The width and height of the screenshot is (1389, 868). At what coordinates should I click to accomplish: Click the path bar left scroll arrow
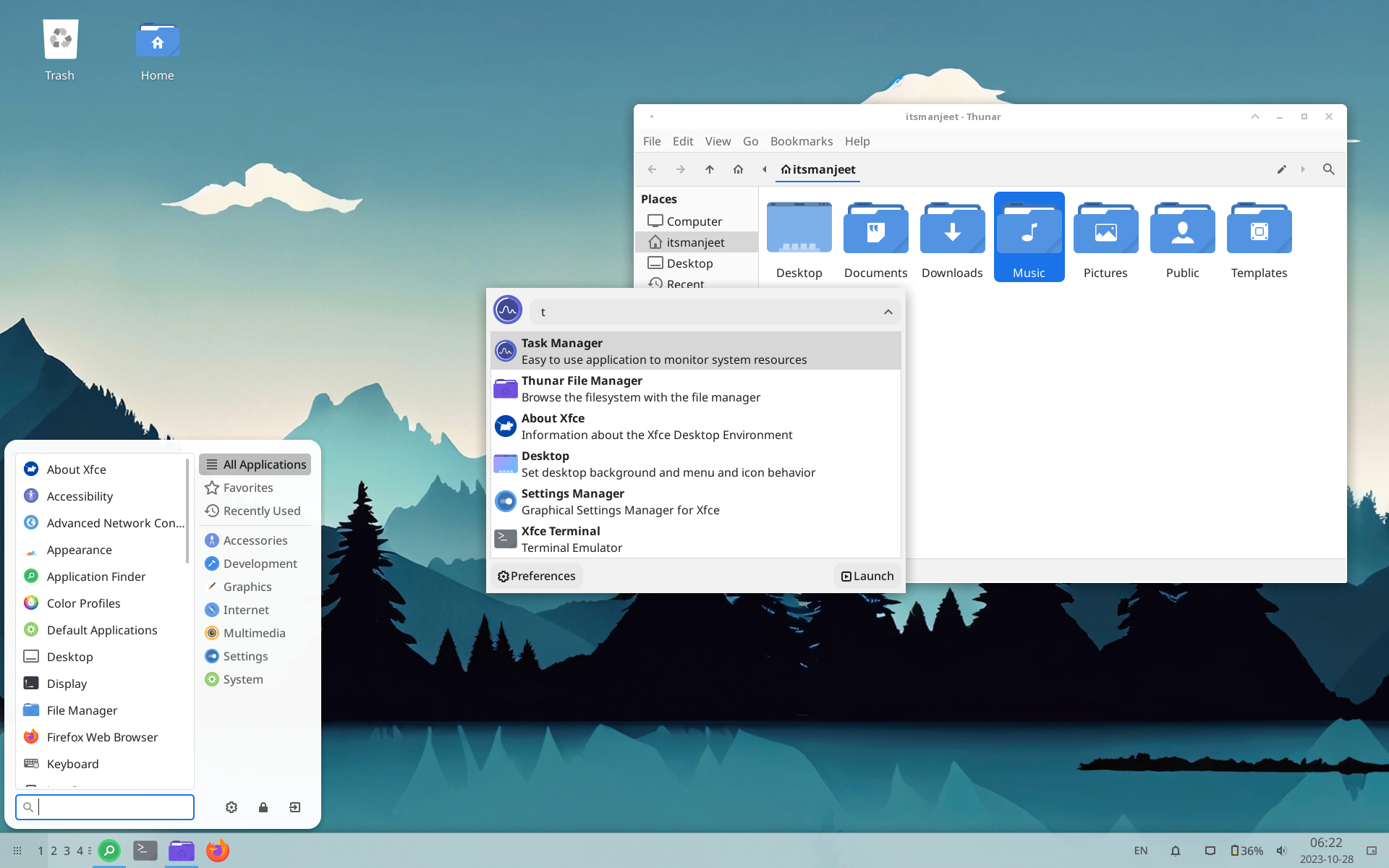tap(764, 169)
